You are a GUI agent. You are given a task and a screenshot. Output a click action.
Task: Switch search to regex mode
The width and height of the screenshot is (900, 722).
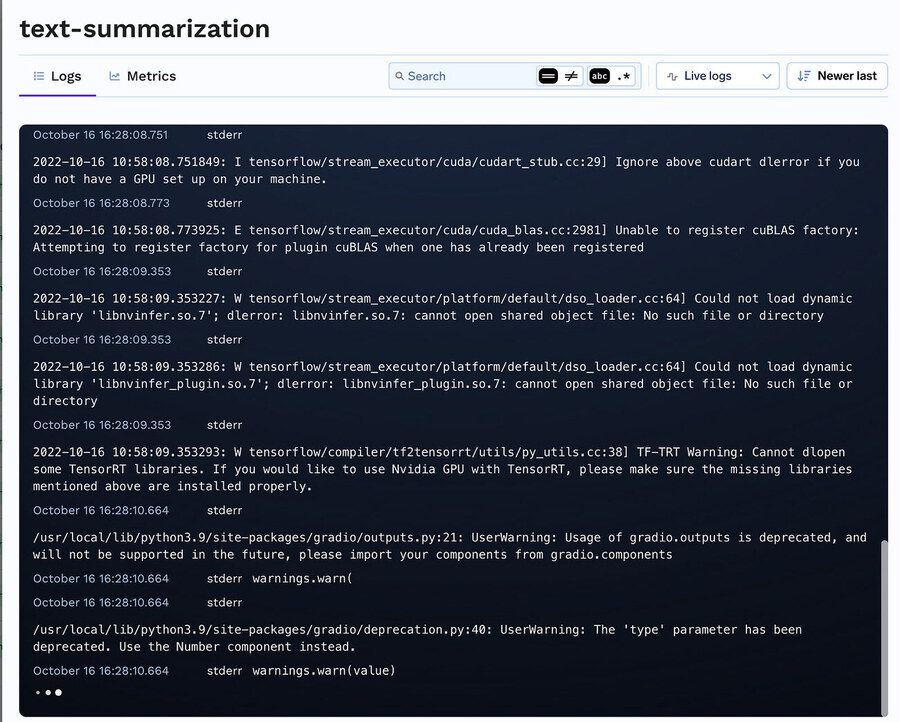(x=624, y=76)
